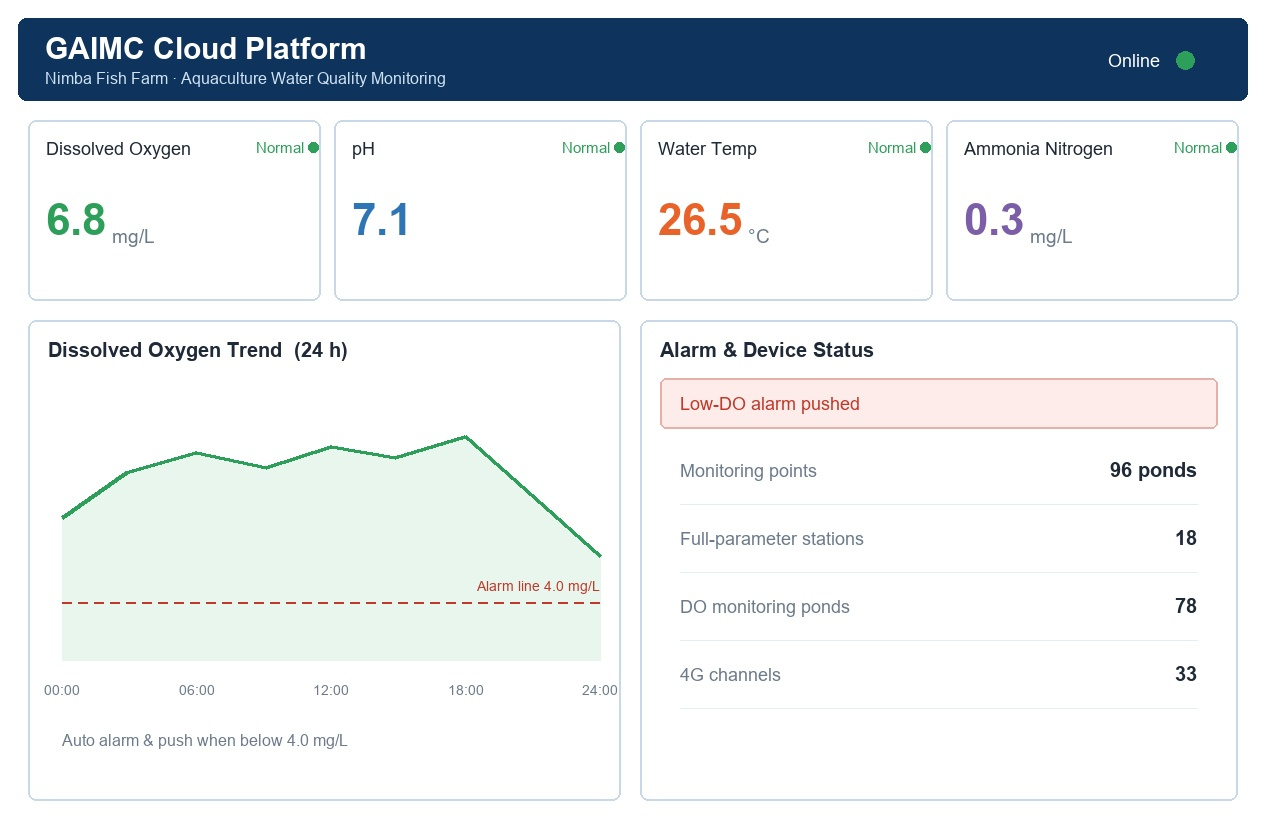Click the Nimba Fish Farm subtitle

click(x=246, y=78)
